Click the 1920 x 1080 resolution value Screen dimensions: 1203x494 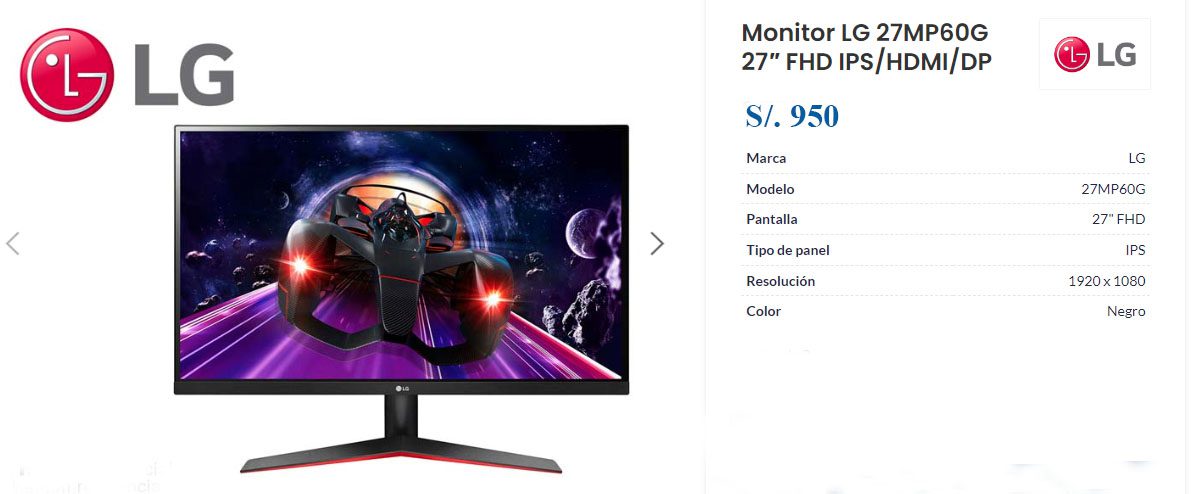coord(1106,281)
